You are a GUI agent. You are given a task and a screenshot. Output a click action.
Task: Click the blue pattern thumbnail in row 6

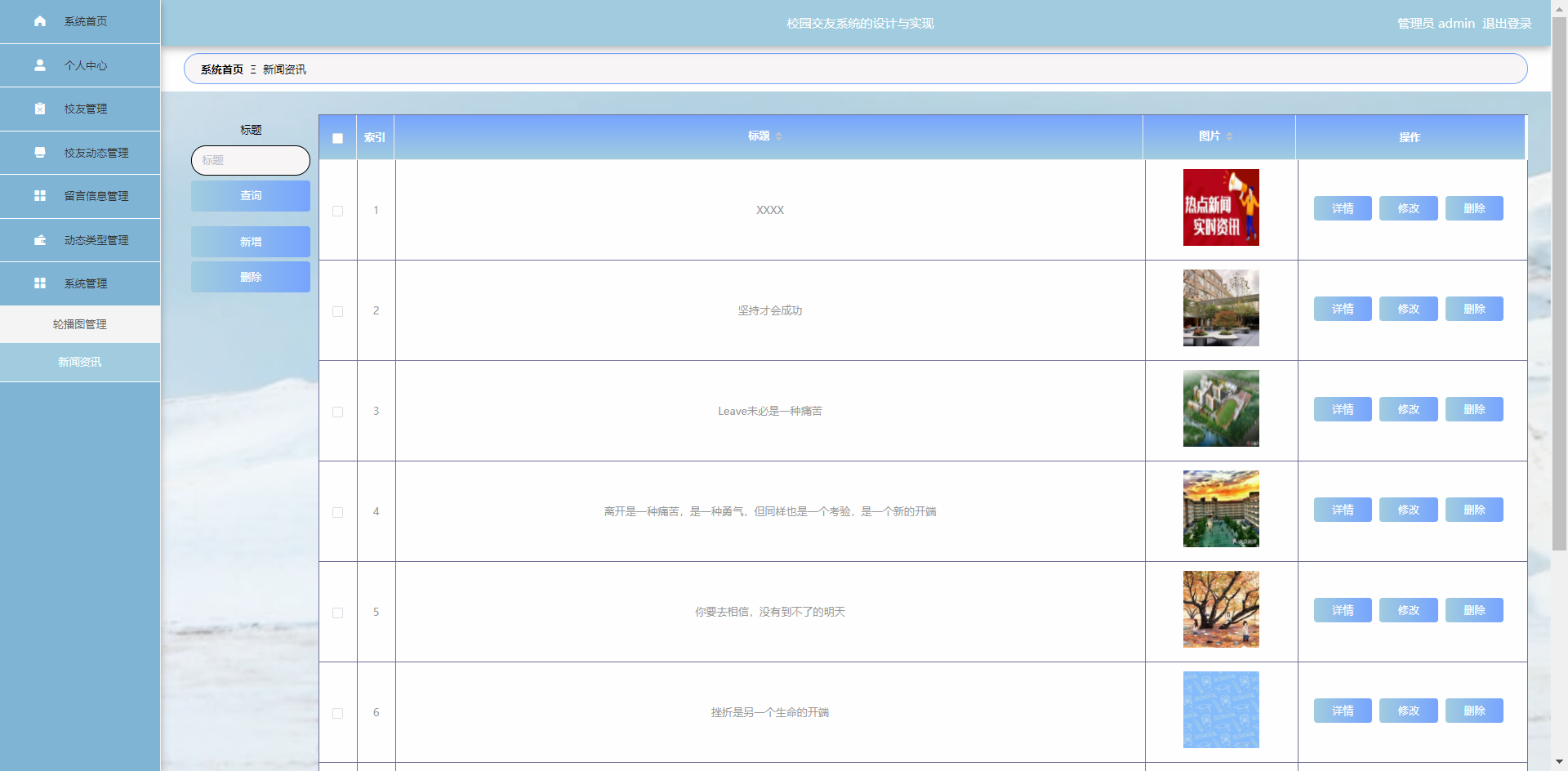(1221, 710)
